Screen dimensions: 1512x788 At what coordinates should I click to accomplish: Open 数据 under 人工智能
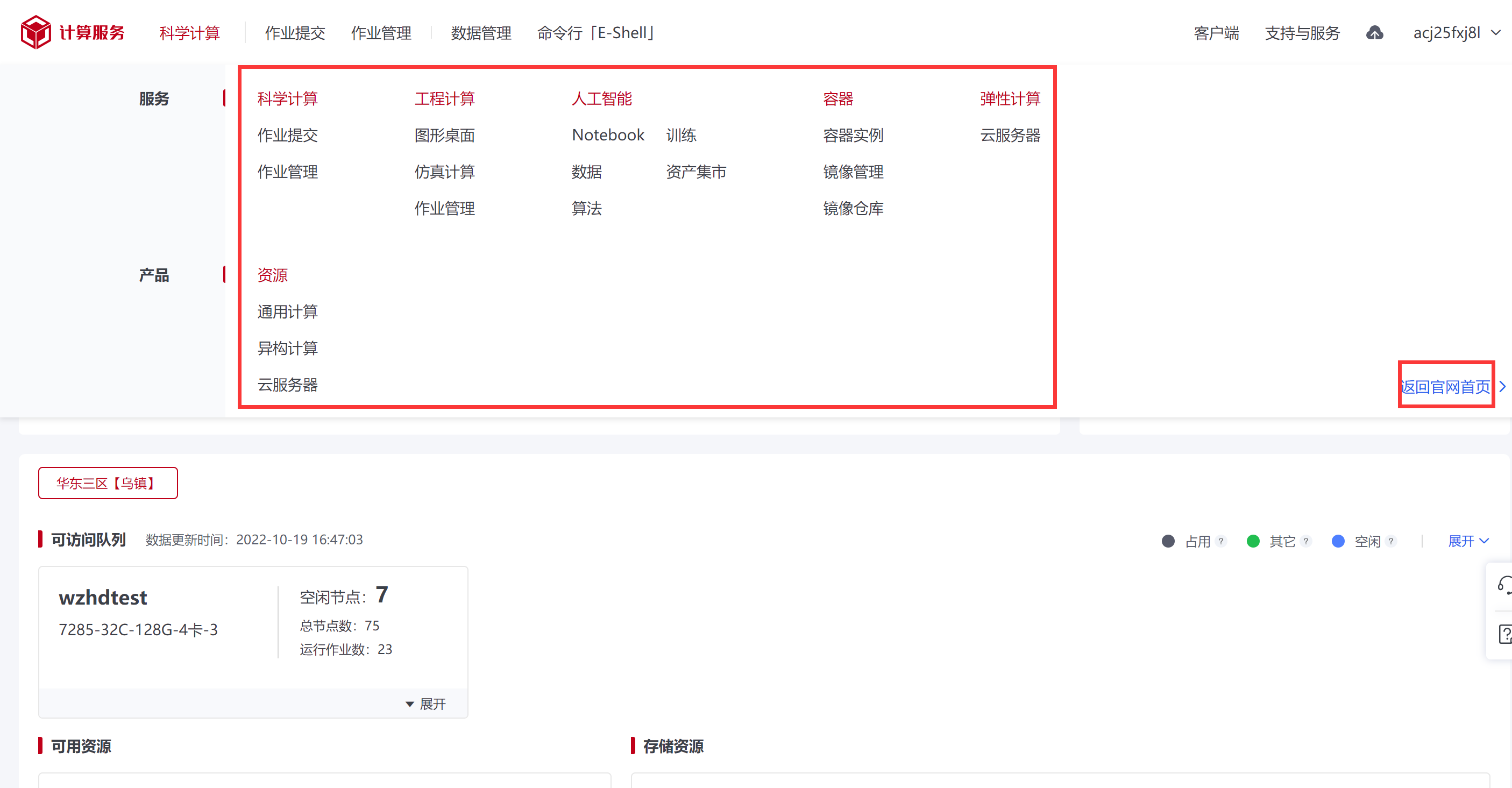pos(587,172)
